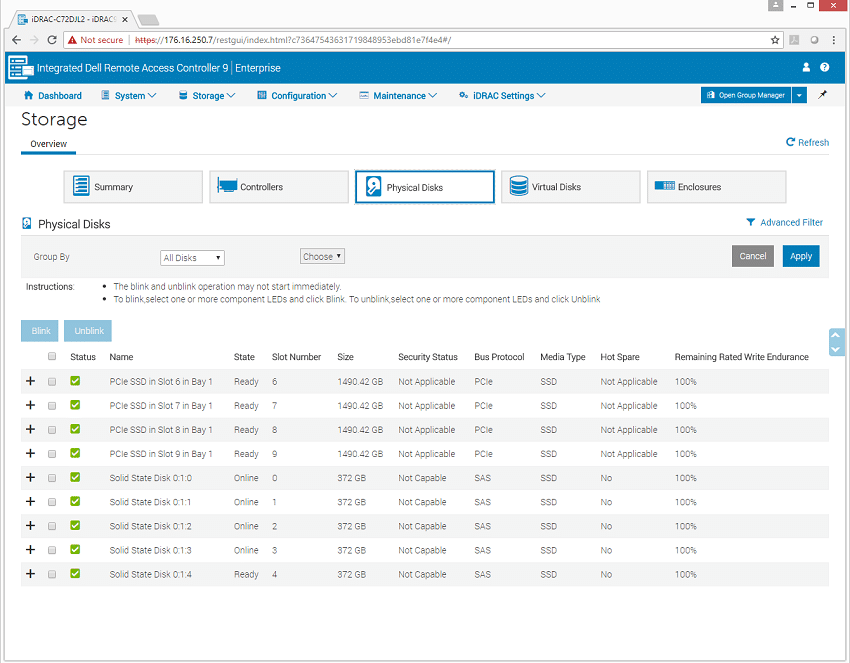850x663 pixels.
Task: Click the PDF extension icon in browser toolbar
Action: pyautogui.click(x=794, y=40)
